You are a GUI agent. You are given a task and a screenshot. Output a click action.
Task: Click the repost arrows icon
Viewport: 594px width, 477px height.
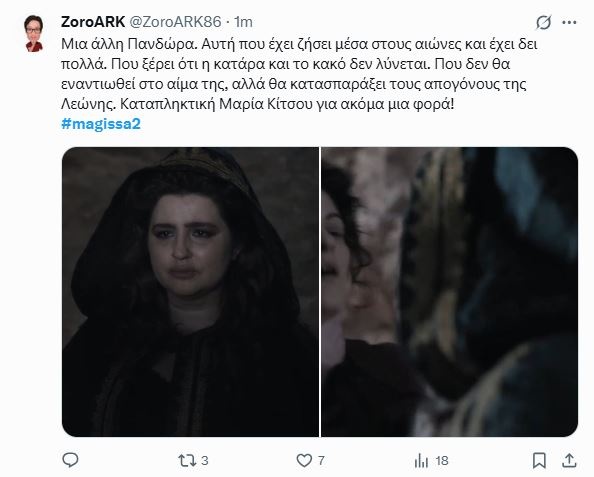[x=187, y=461]
